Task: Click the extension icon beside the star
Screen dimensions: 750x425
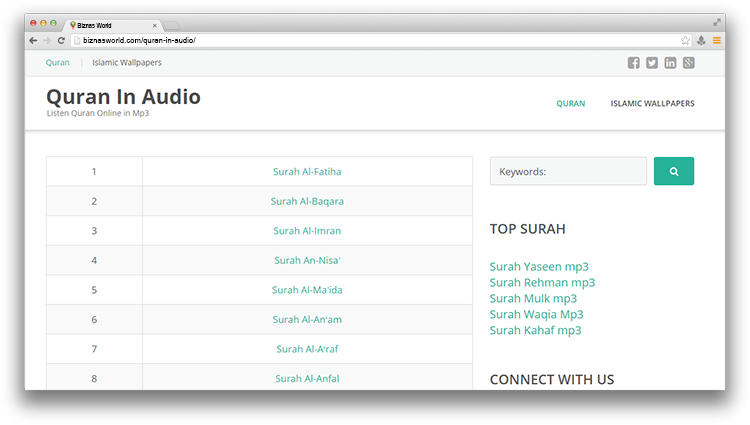Action: [701, 41]
